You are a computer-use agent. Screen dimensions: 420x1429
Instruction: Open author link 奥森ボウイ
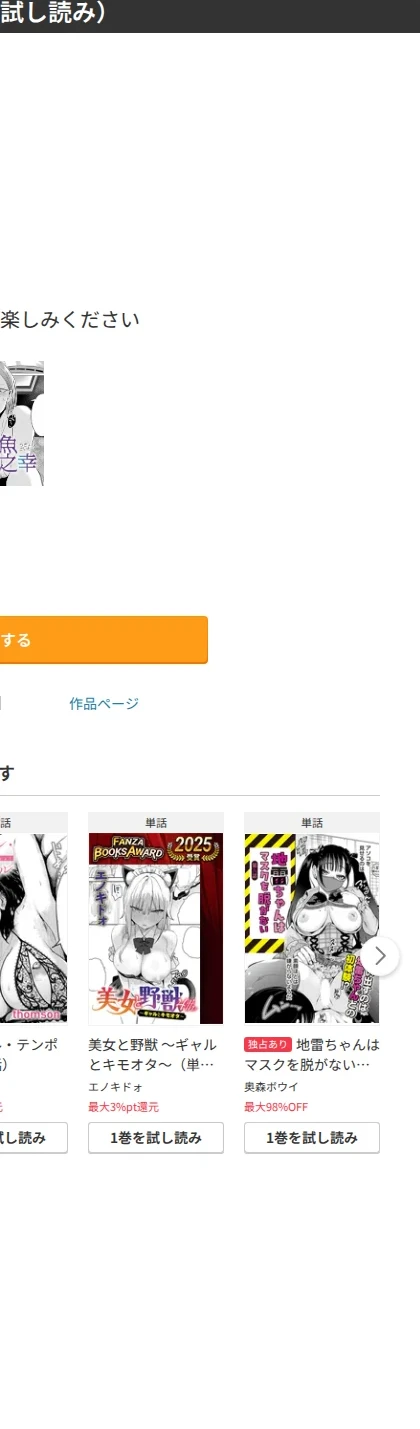coord(272,1086)
